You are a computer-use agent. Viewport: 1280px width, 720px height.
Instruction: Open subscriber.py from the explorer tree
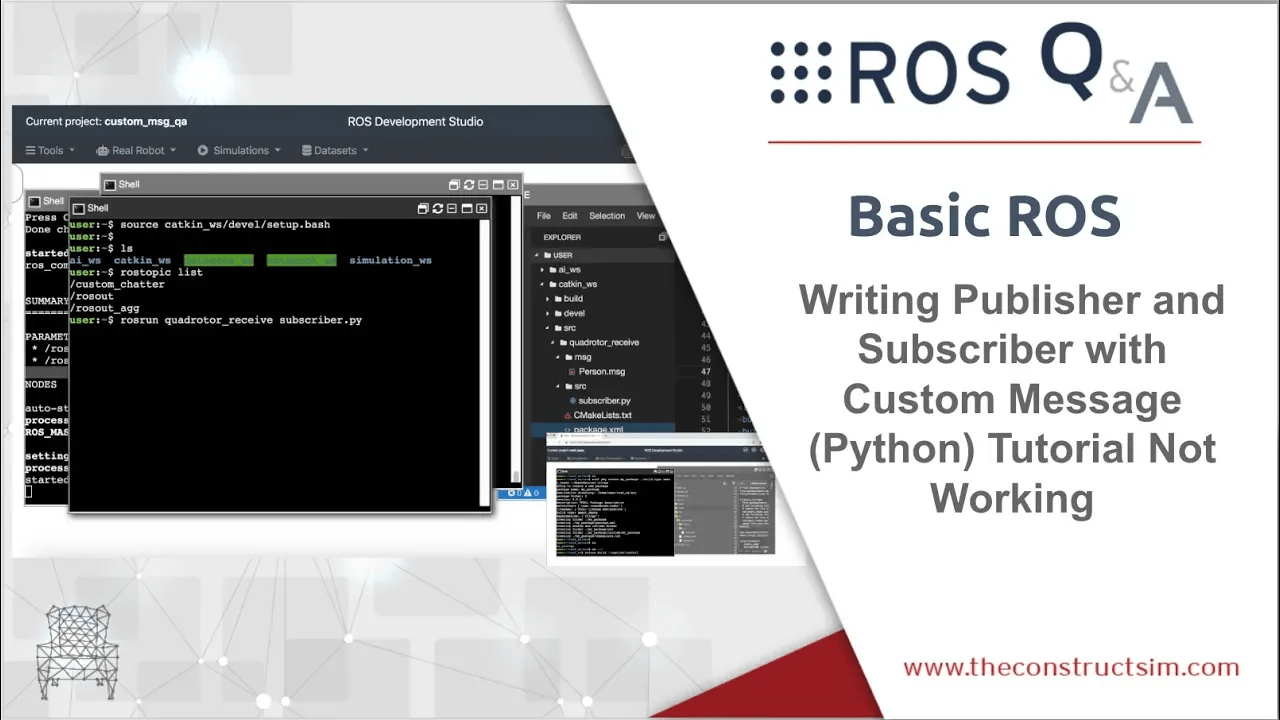tap(604, 400)
